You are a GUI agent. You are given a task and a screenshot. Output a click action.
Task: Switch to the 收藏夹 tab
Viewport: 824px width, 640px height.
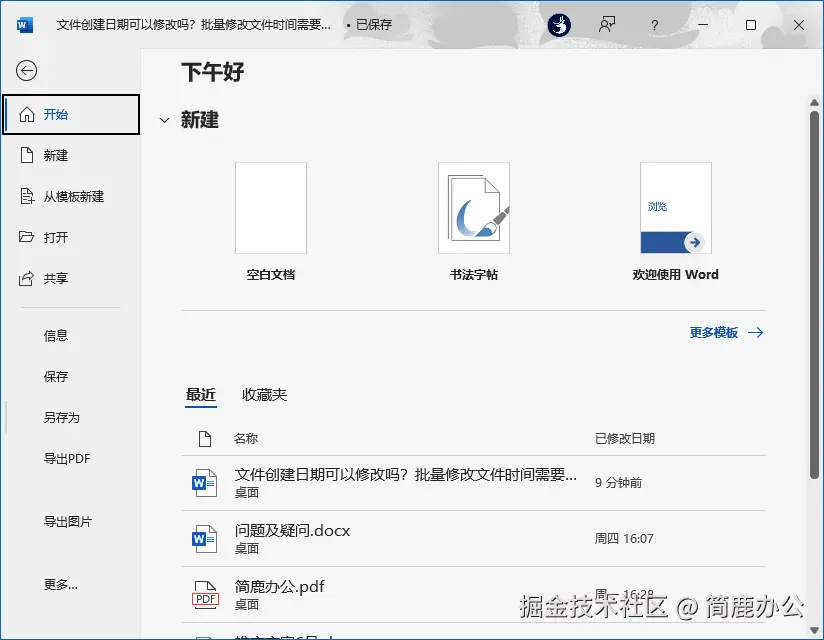[x=264, y=395]
